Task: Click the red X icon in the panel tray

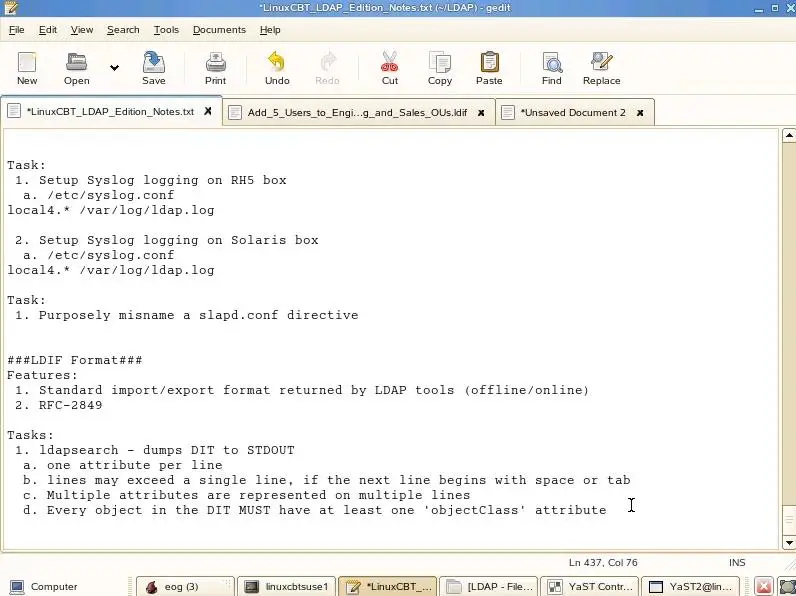Action: (764, 587)
